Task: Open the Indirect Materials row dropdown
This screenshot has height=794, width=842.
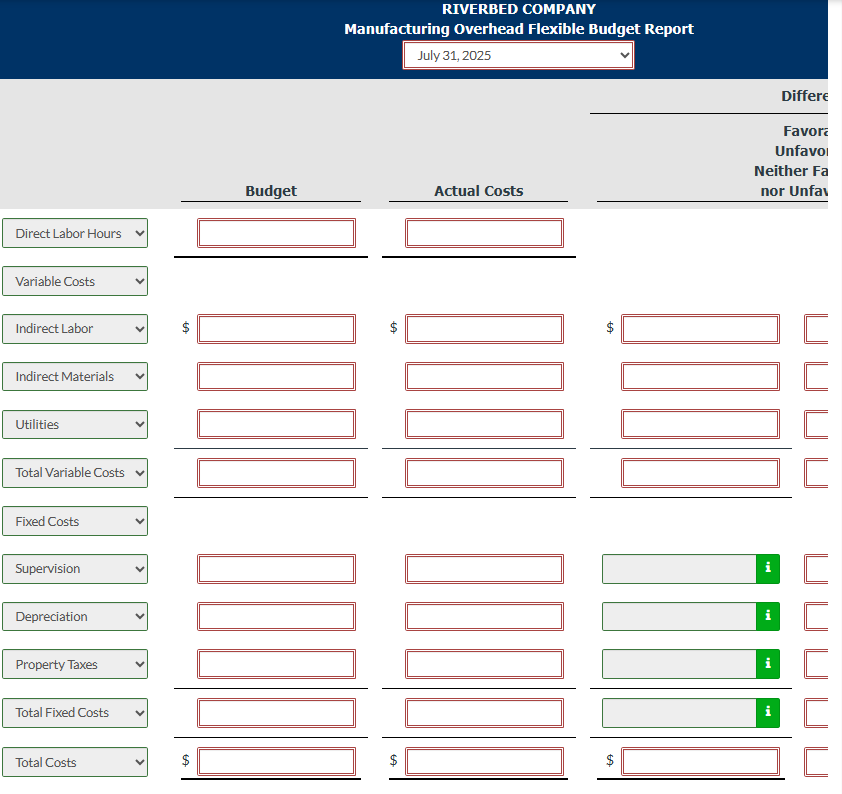Action: 75,376
